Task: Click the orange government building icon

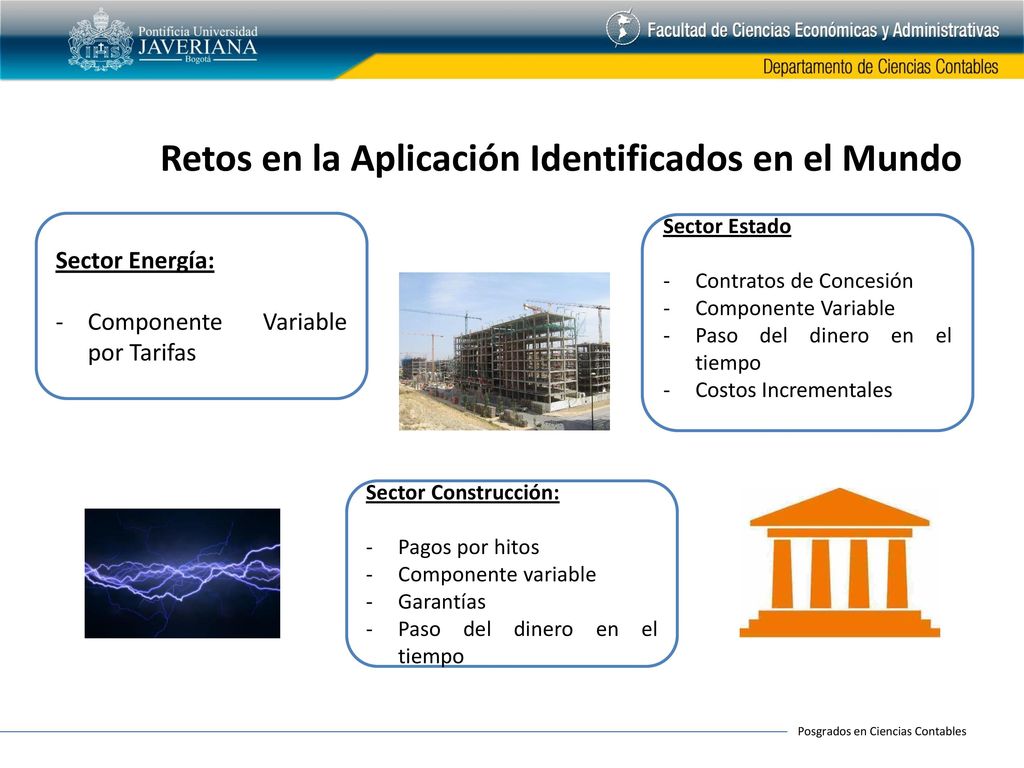Action: point(839,562)
